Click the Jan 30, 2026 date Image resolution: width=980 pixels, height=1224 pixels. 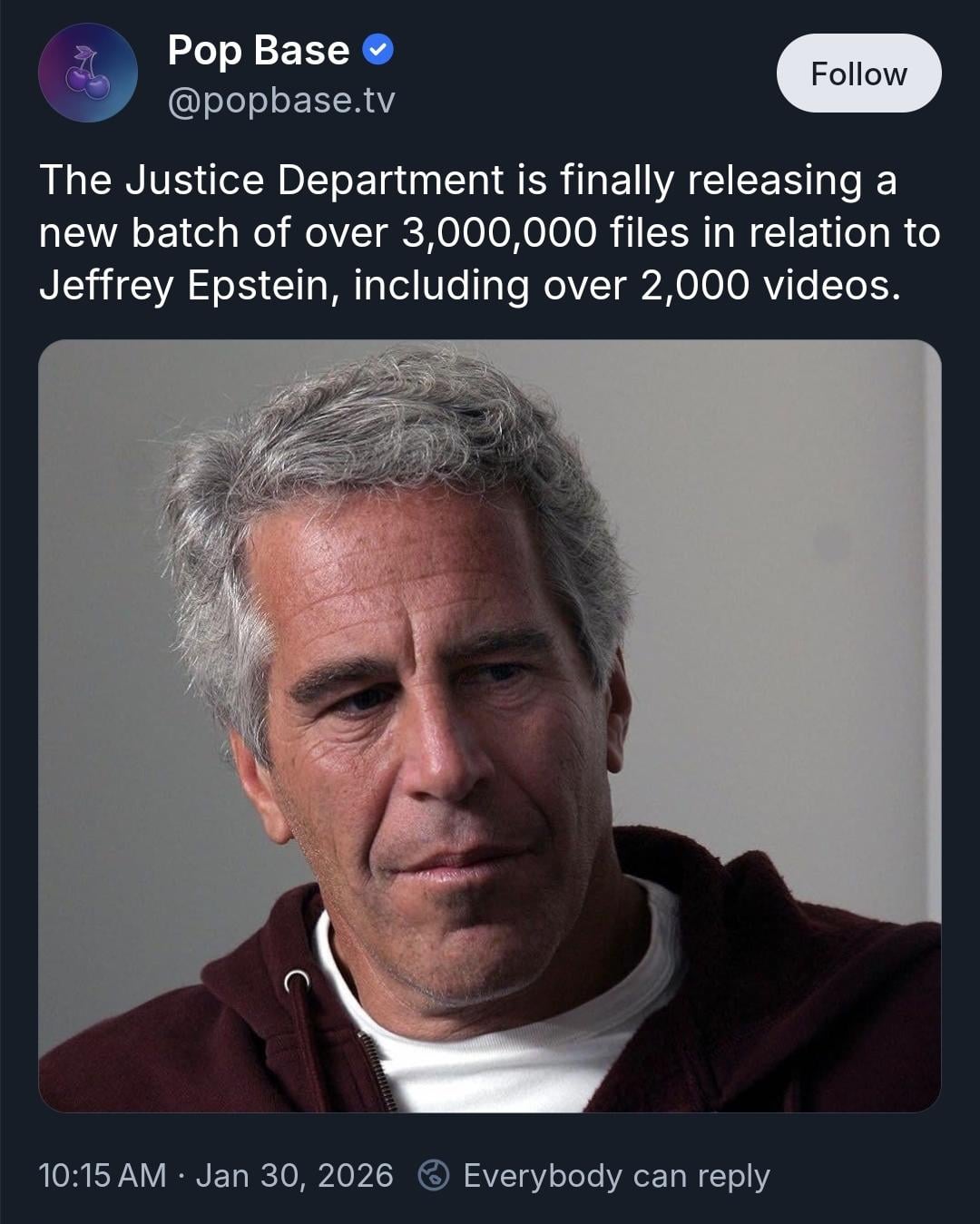pyautogui.click(x=295, y=1176)
